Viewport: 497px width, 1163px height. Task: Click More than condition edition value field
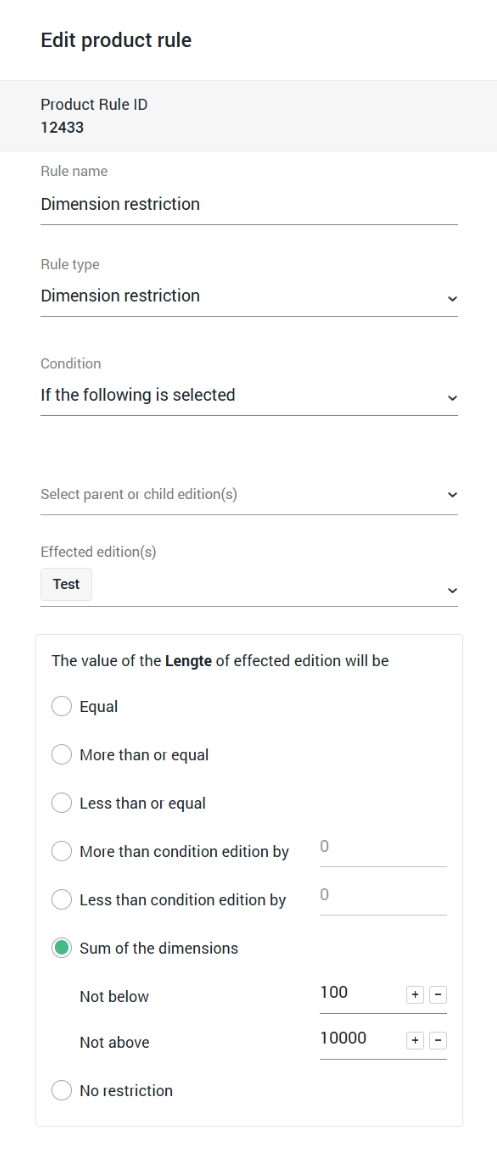point(383,848)
